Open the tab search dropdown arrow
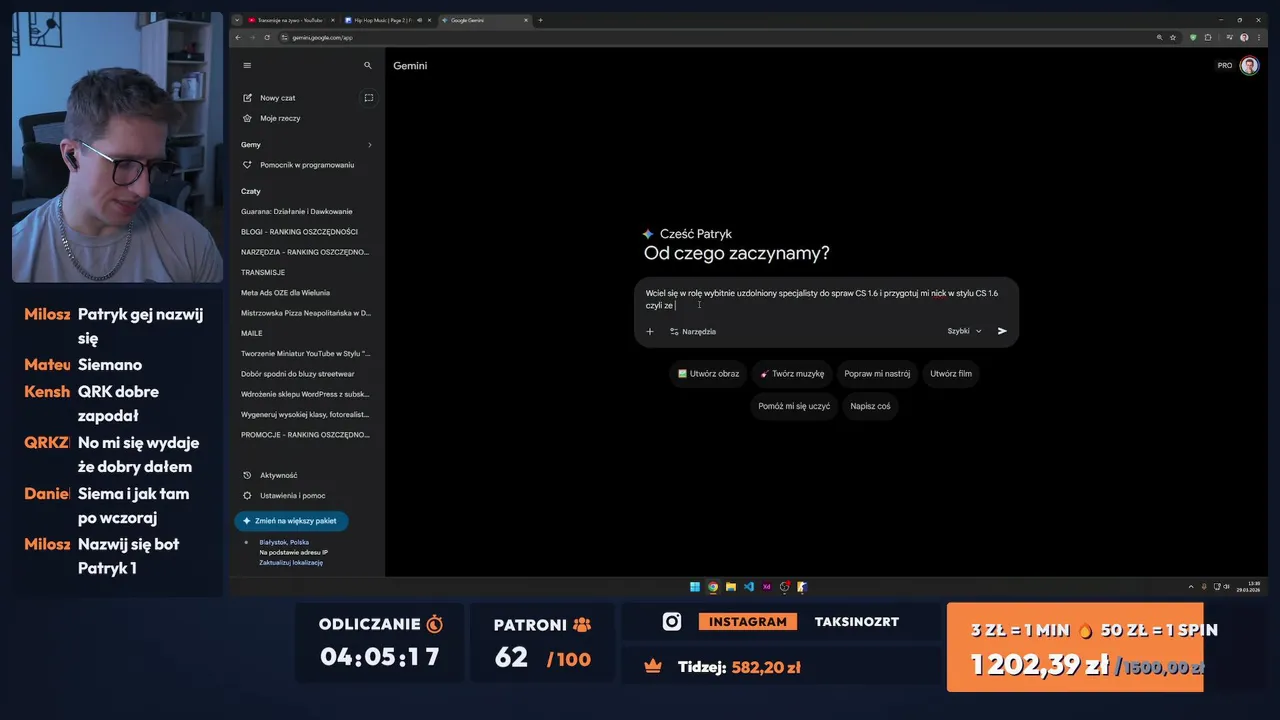 click(237, 20)
